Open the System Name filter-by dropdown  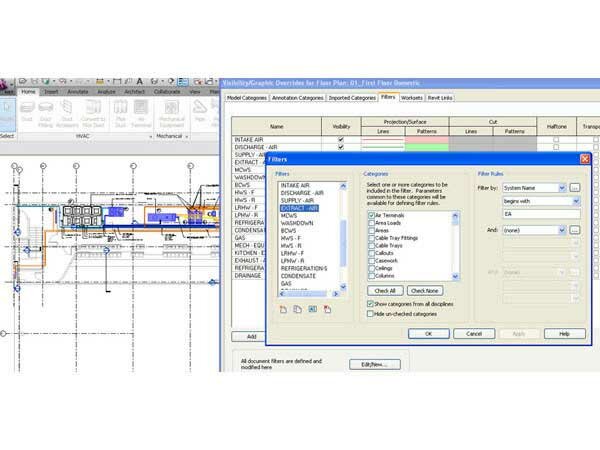coord(562,188)
